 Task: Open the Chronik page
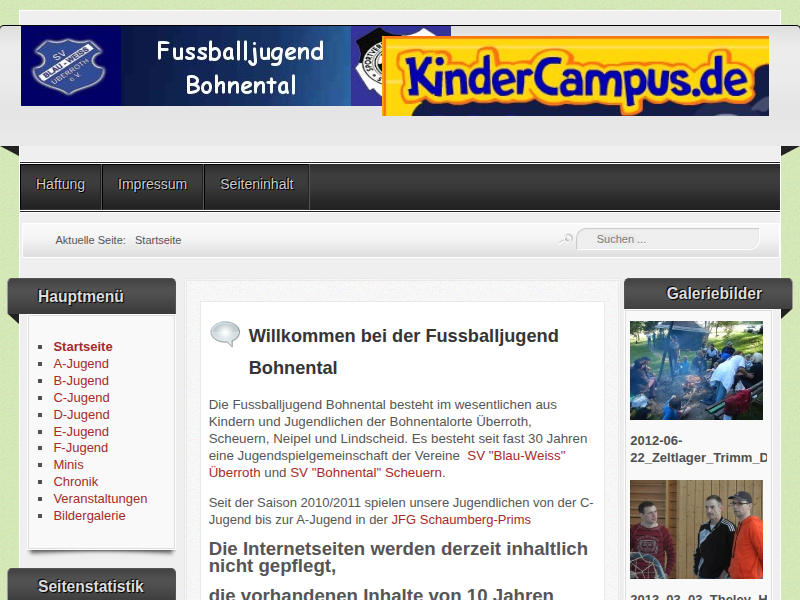[76, 482]
